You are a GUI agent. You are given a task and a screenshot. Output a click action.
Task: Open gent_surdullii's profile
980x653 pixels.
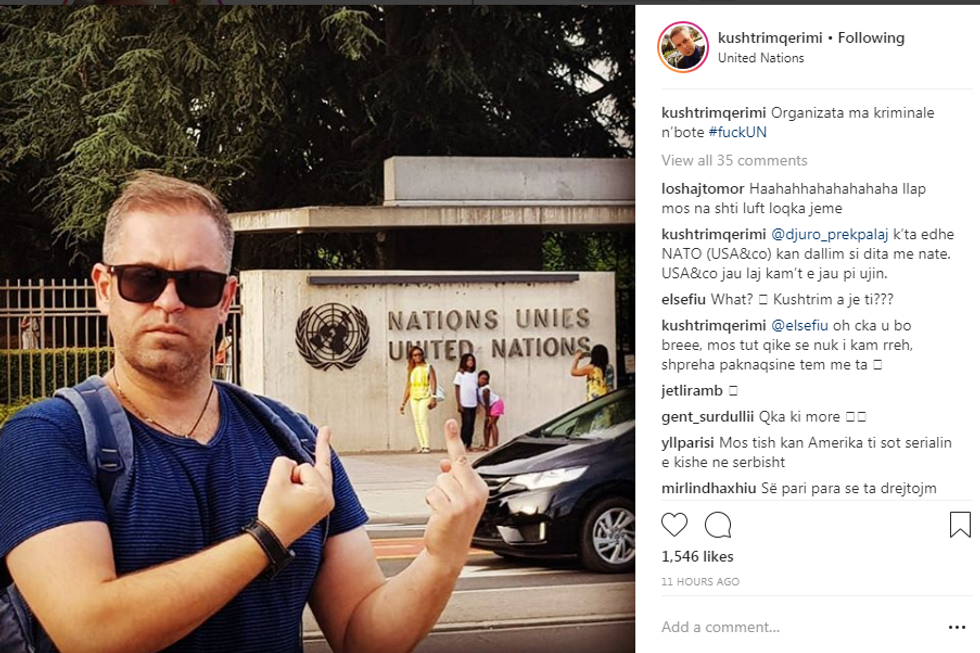point(708,417)
